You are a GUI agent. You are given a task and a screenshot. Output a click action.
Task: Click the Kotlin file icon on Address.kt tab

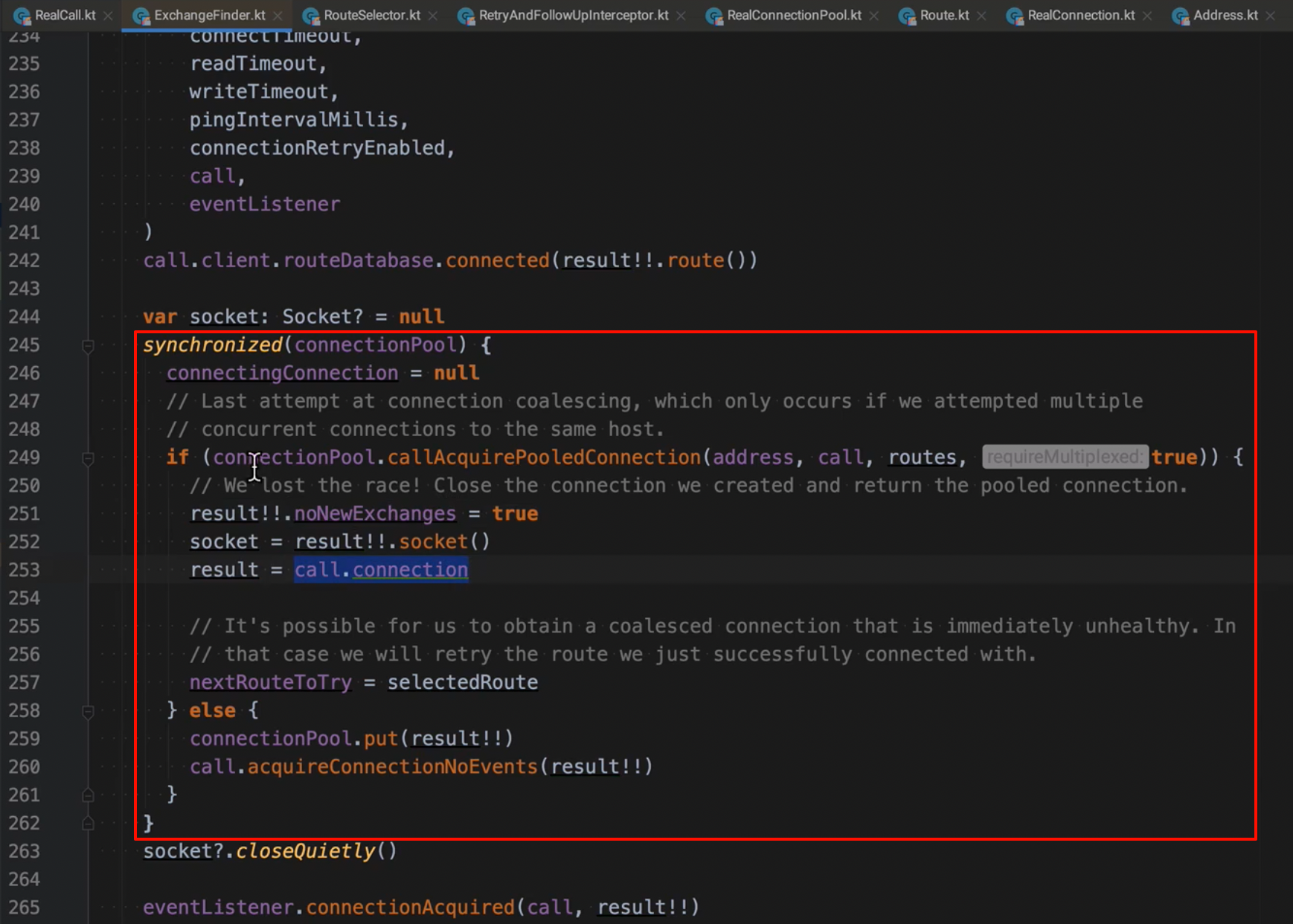click(1180, 16)
